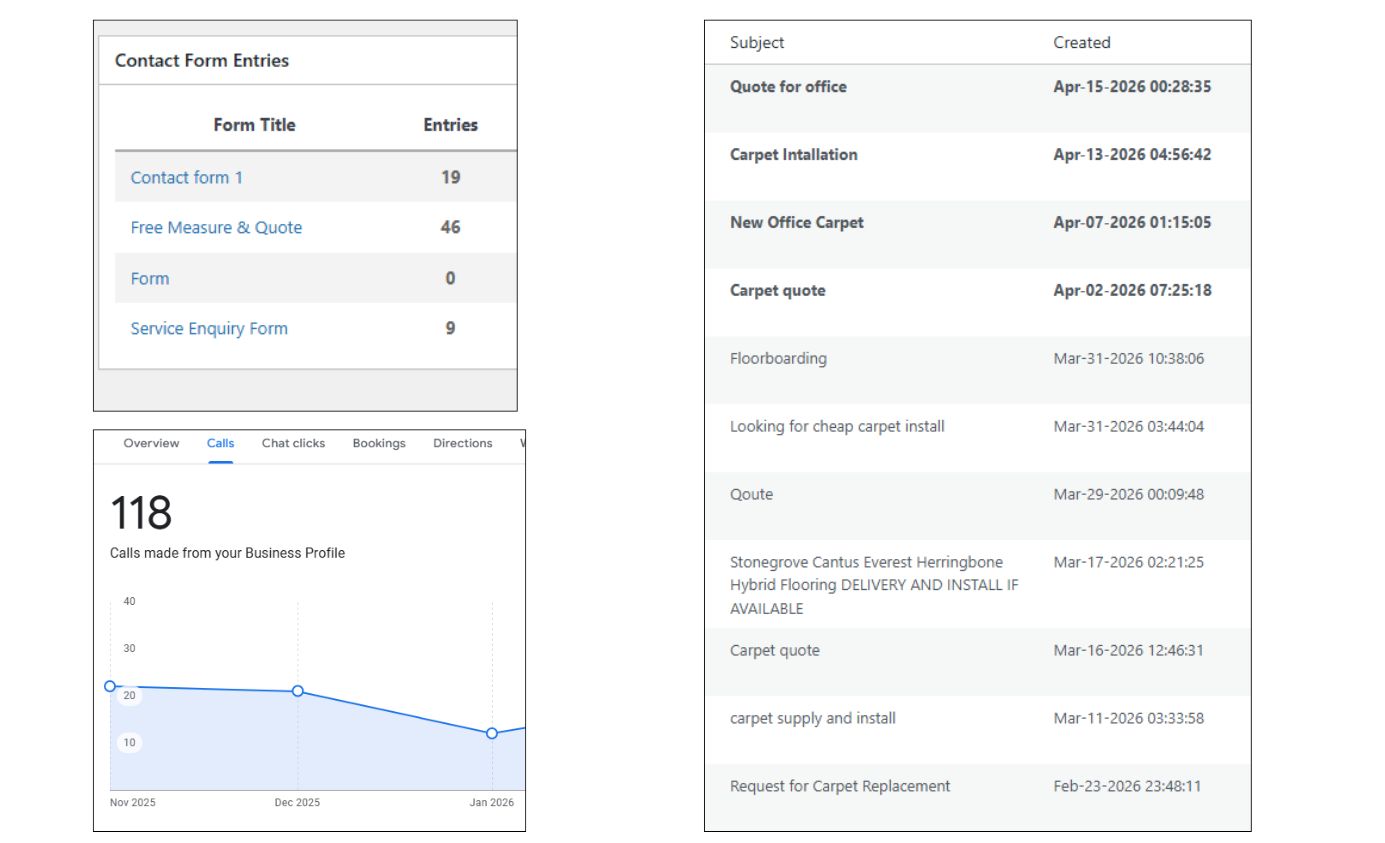Screen dimensions: 1385x843
Task: Select the Floorboarding message row
Action: click(778, 359)
